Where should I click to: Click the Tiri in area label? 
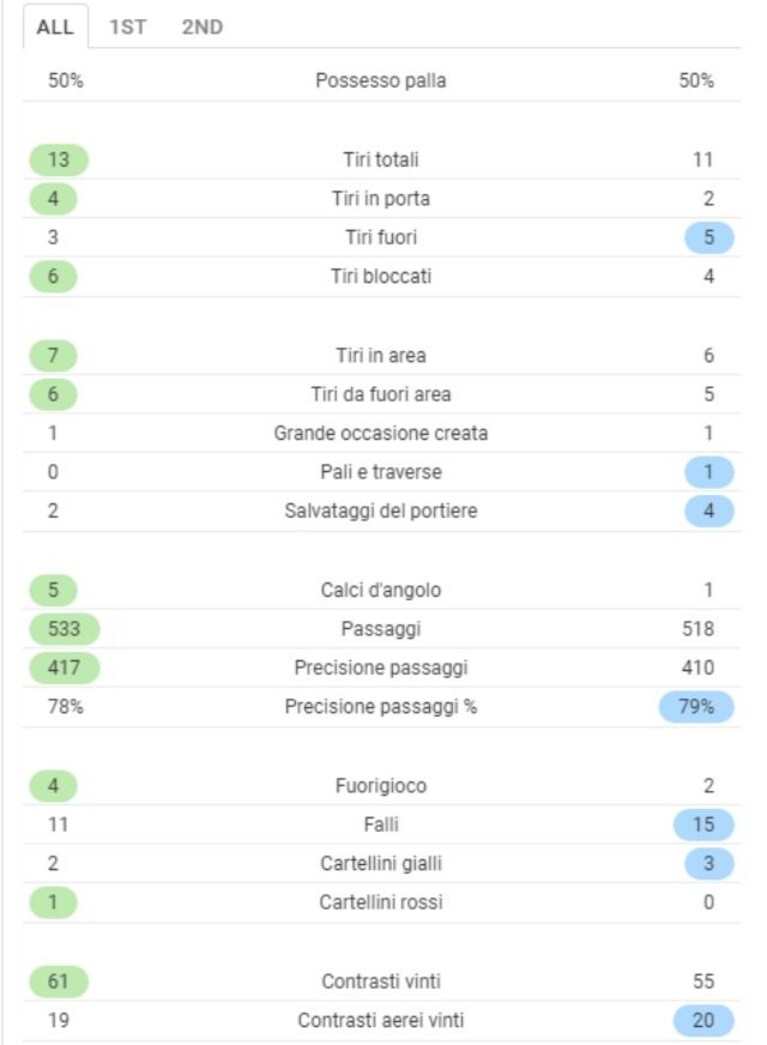click(381, 355)
